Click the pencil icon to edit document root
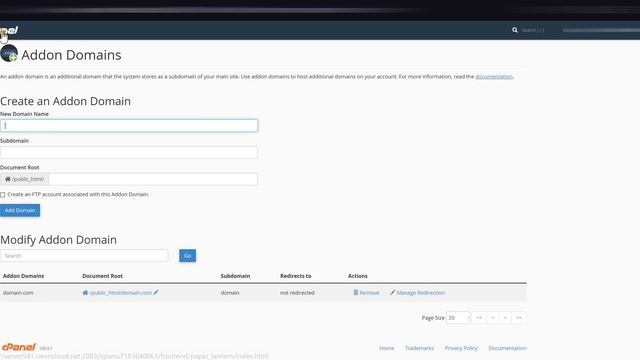The width and height of the screenshot is (640, 360). coord(156,292)
